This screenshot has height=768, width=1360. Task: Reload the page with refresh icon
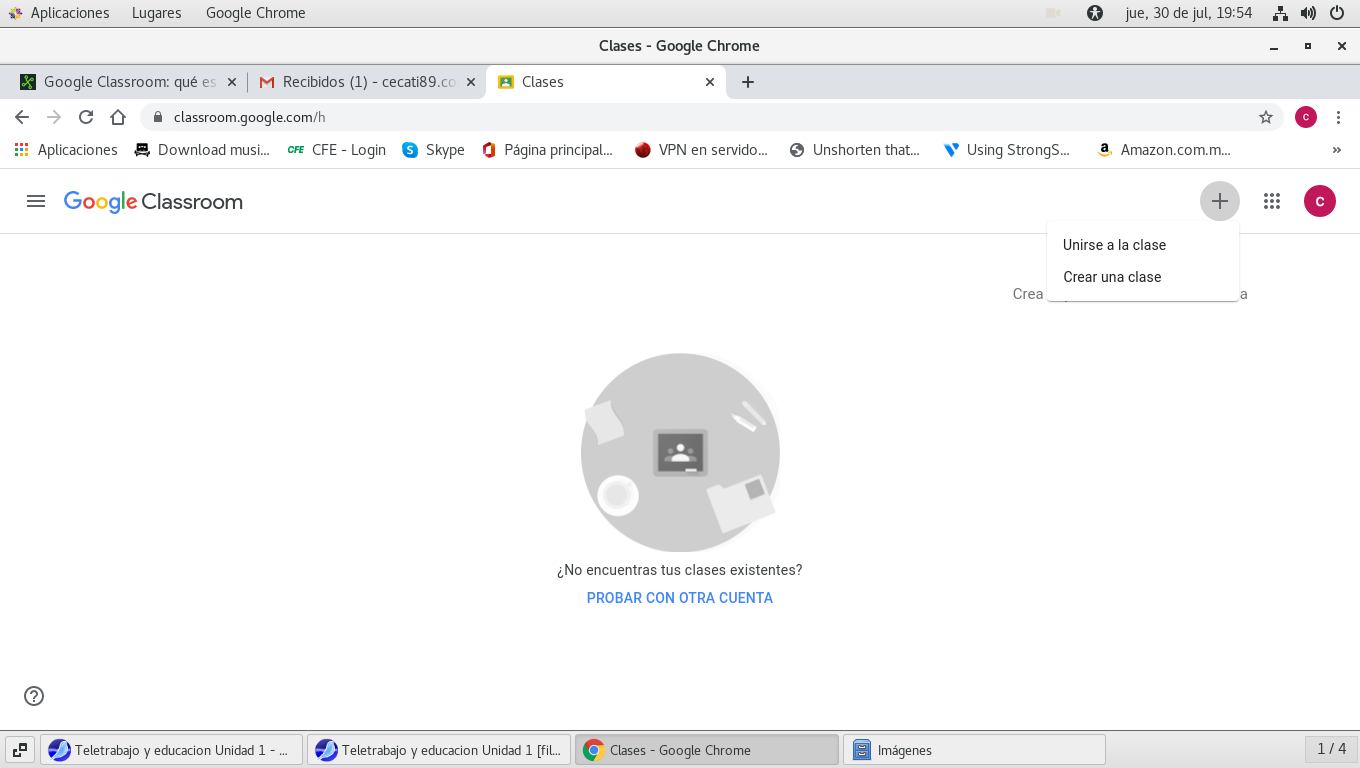pos(86,117)
